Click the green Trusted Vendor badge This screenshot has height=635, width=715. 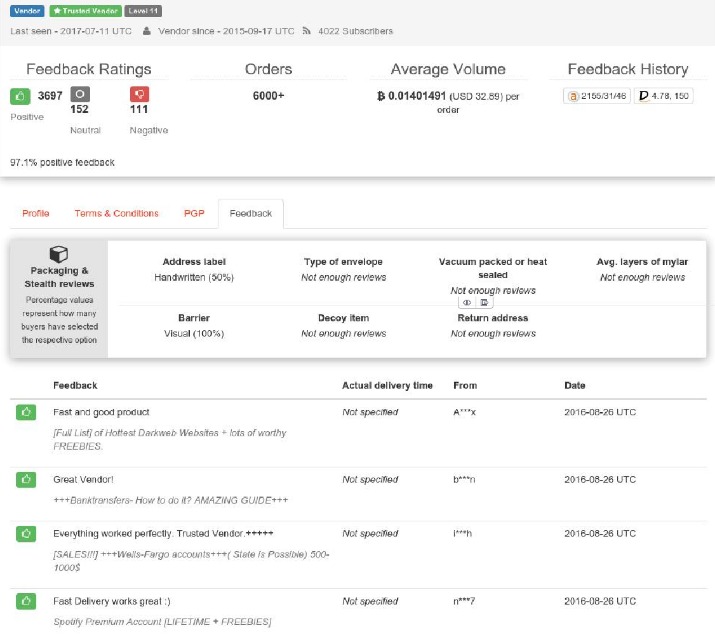[86, 10]
